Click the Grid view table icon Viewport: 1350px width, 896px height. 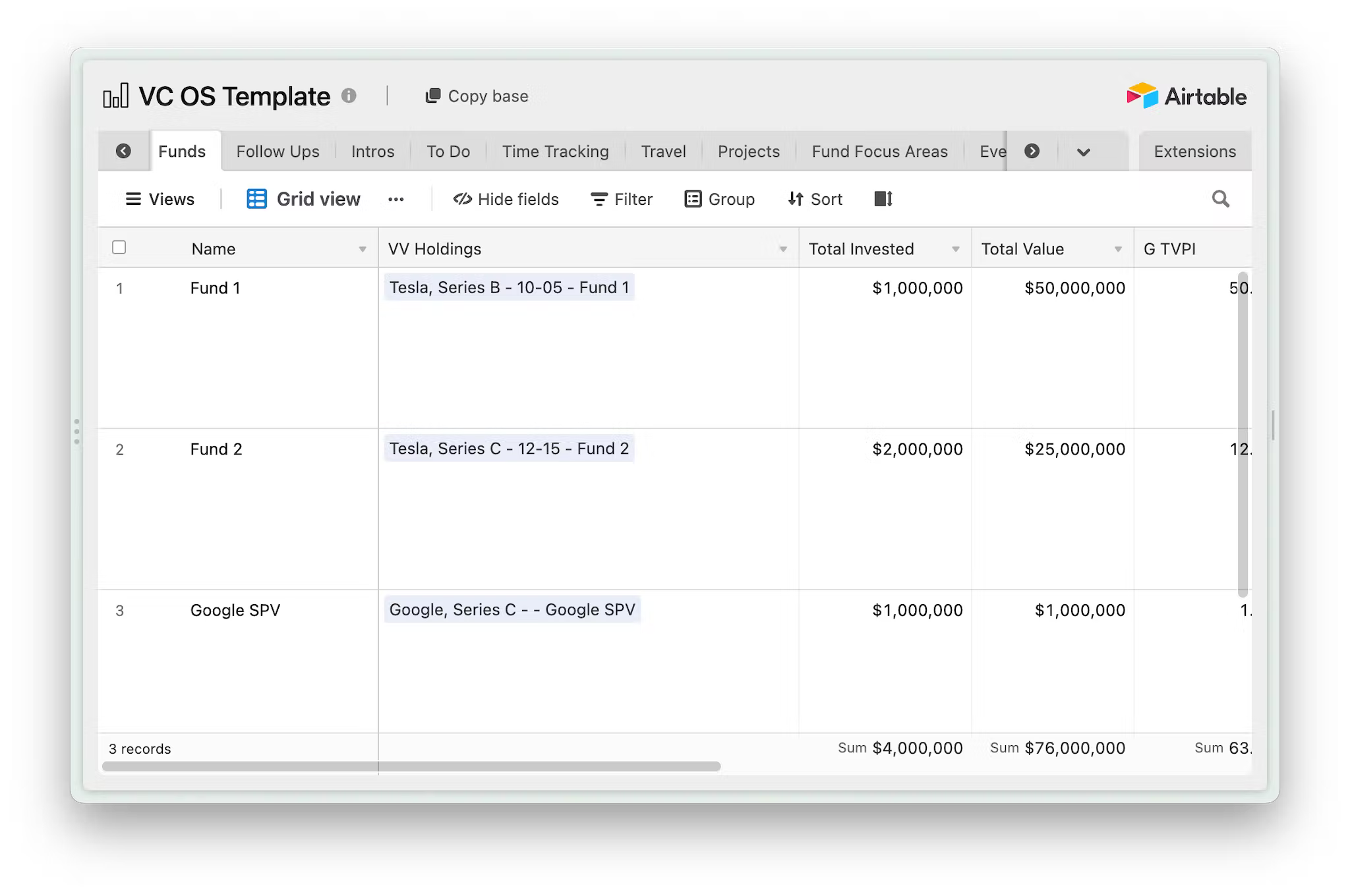256,199
